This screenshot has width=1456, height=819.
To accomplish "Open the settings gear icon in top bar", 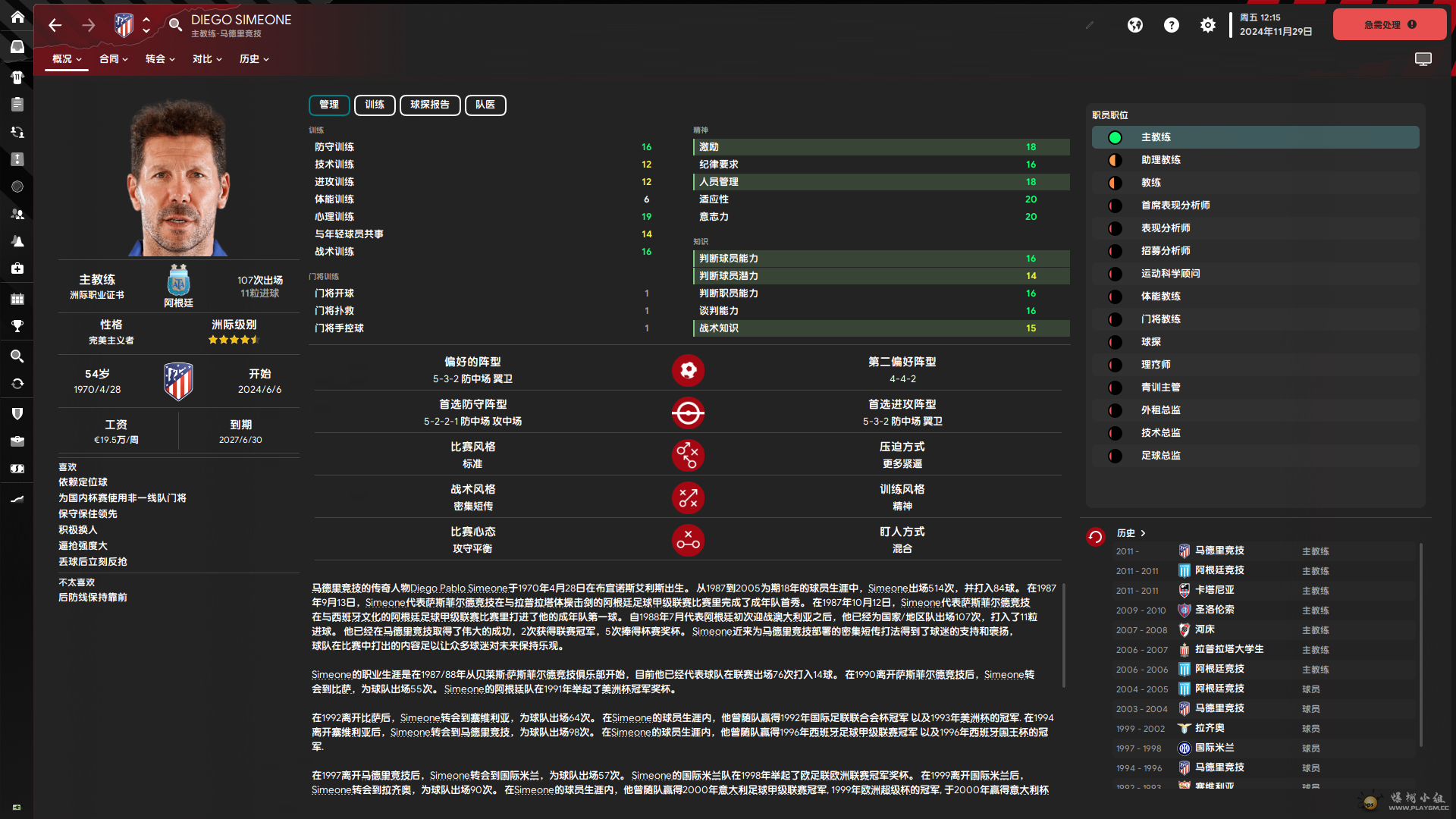I will (x=1208, y=25).
